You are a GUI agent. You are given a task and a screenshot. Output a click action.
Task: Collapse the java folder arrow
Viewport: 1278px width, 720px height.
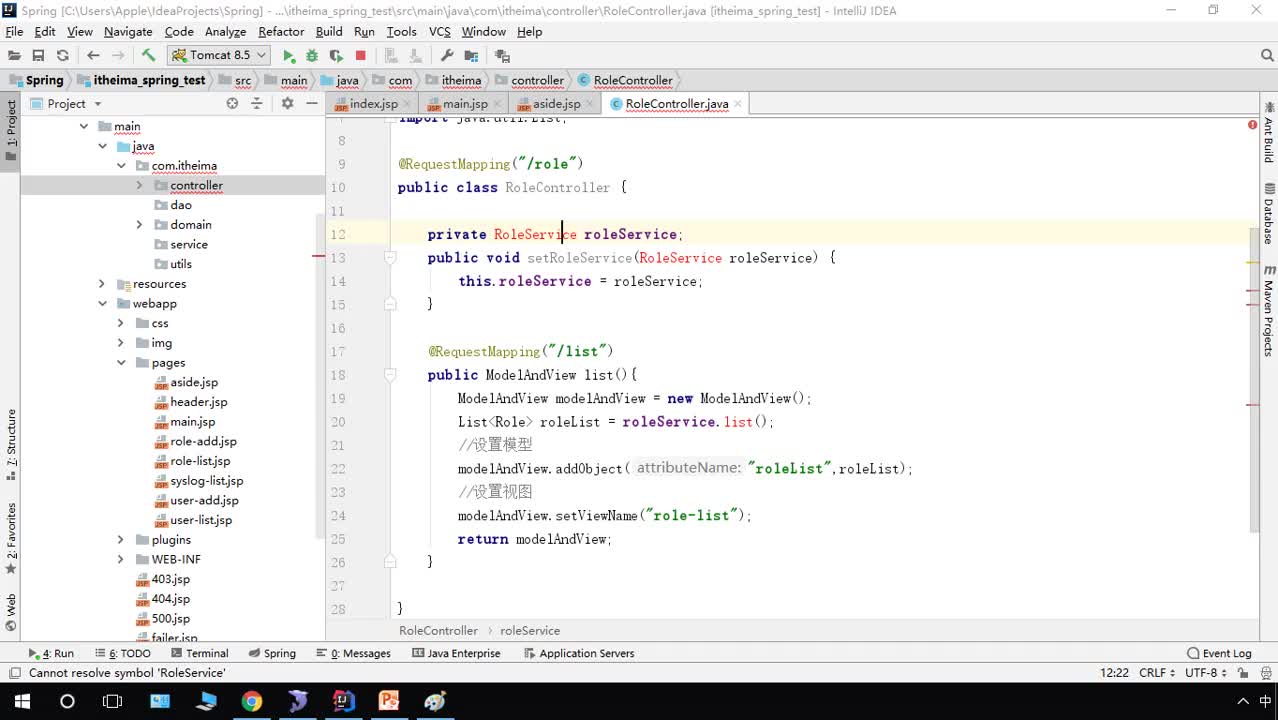pyautogui.click(x=102, y=146)
